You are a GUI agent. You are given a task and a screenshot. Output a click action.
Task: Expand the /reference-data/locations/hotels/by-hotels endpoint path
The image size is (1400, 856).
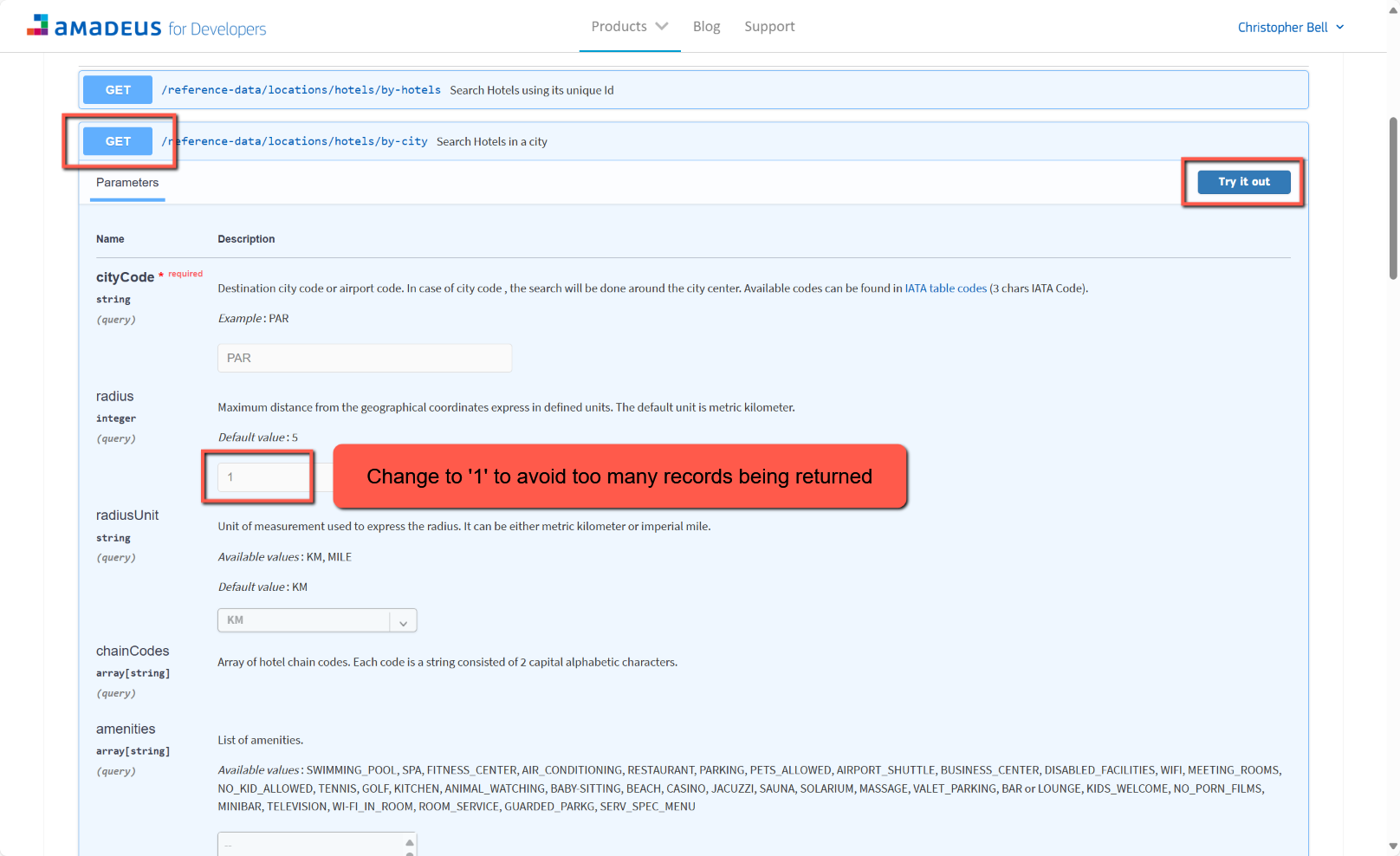301,90
